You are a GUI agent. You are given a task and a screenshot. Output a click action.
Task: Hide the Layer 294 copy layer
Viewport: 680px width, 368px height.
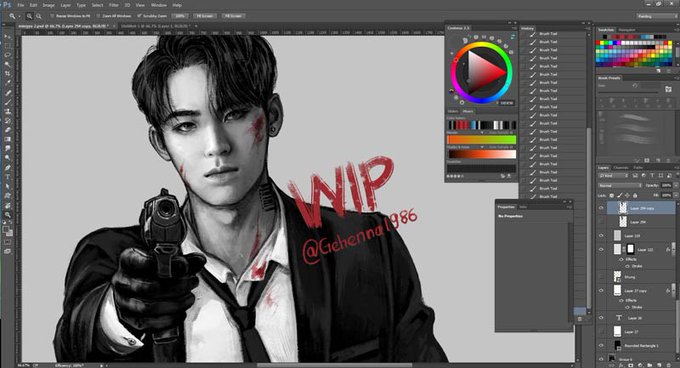601,208
